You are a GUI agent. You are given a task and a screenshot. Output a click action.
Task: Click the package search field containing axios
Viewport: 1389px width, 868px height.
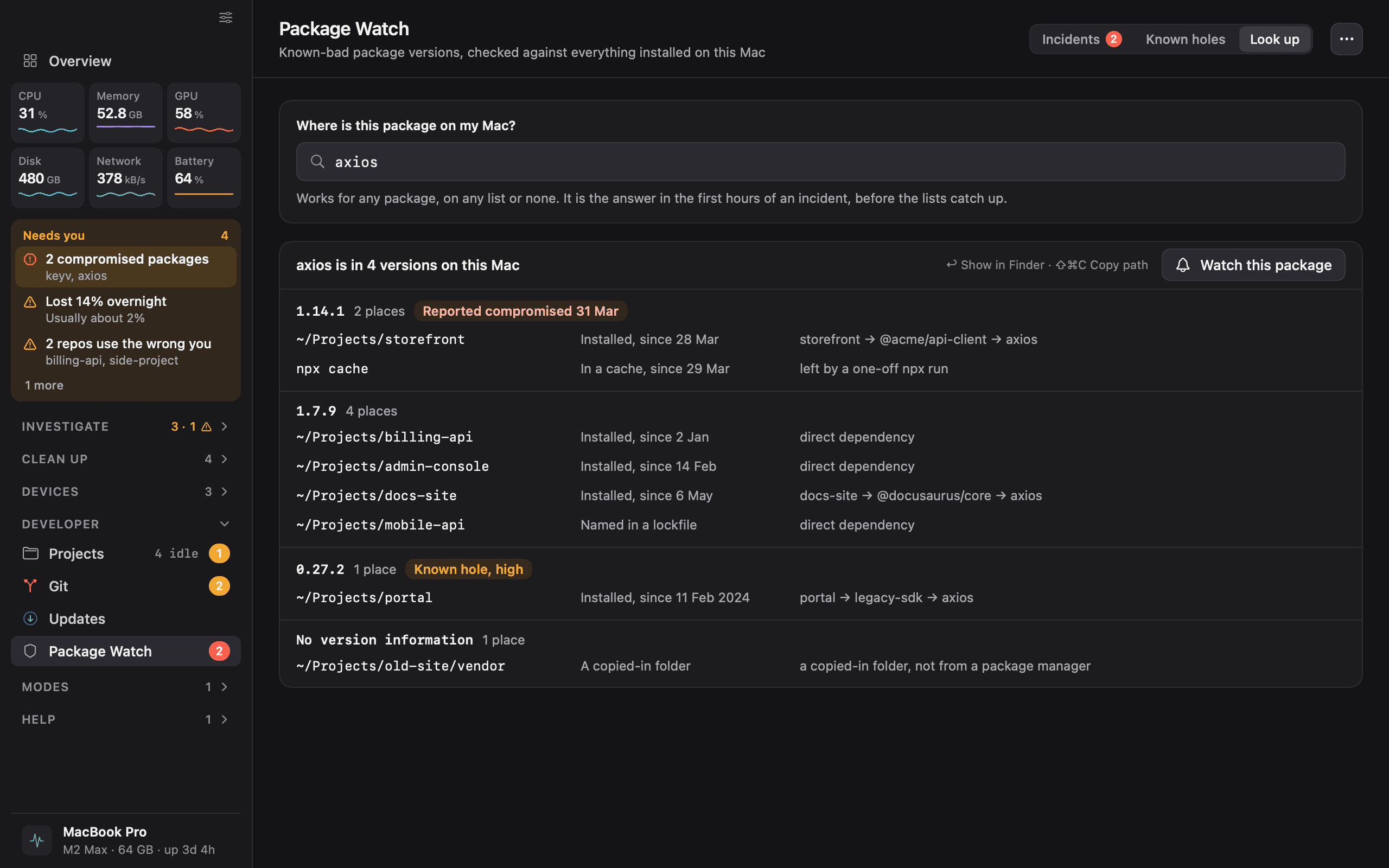point(820,161)
